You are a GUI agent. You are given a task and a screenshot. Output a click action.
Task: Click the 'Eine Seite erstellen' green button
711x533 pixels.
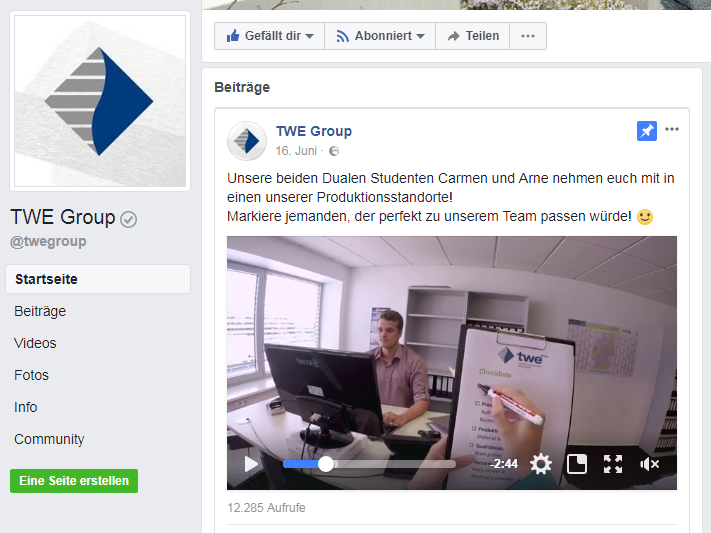click(x=74, y=481)
